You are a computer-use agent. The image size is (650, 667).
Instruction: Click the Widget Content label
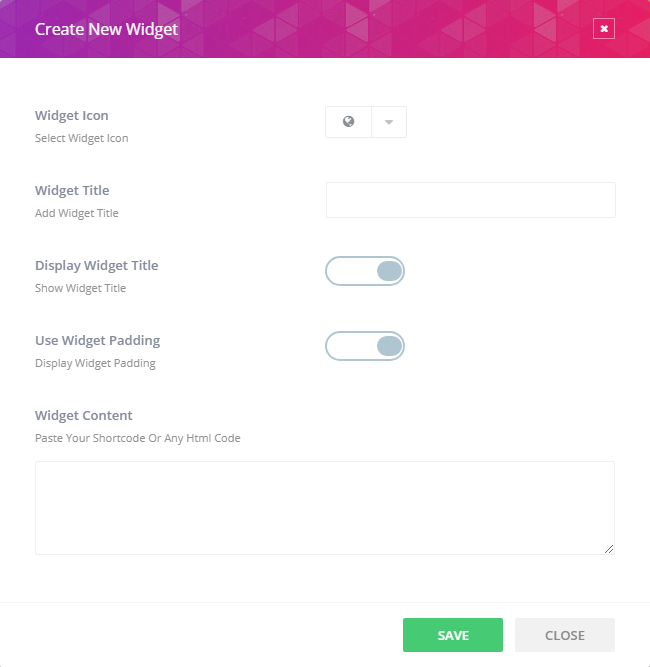click(83, 415)
